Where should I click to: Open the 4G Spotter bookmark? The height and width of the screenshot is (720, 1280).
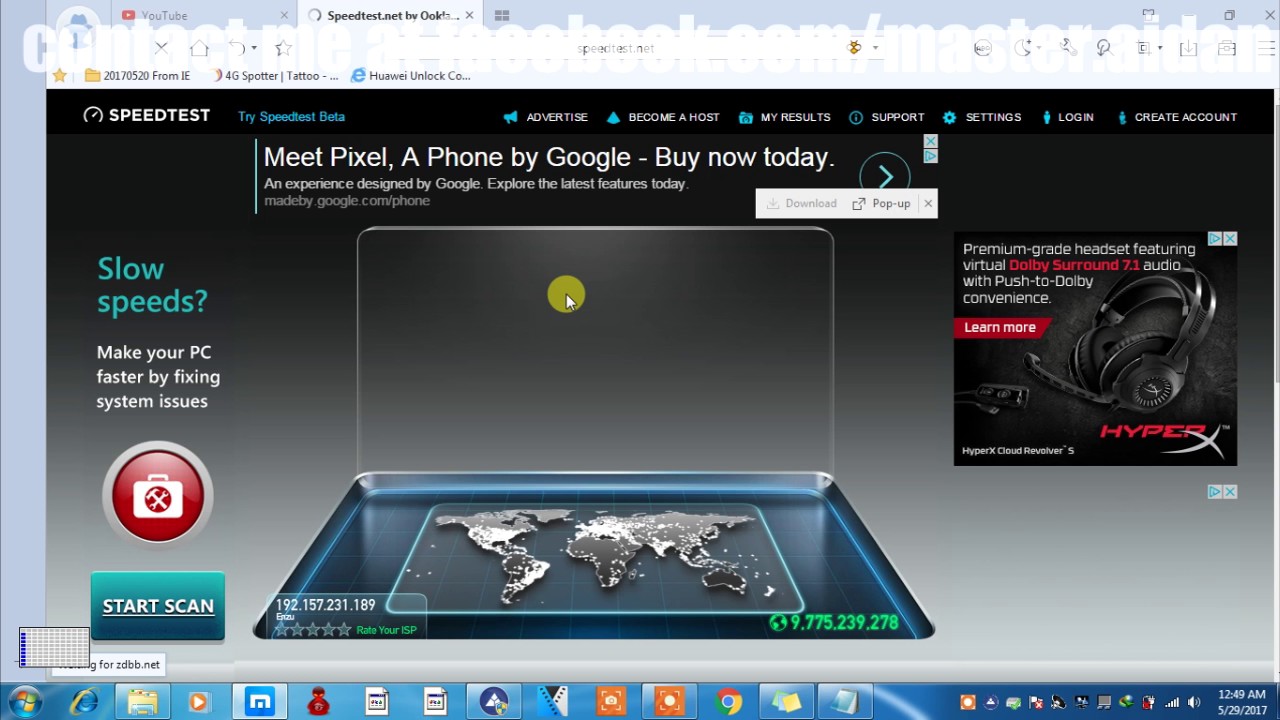(276, 75)
